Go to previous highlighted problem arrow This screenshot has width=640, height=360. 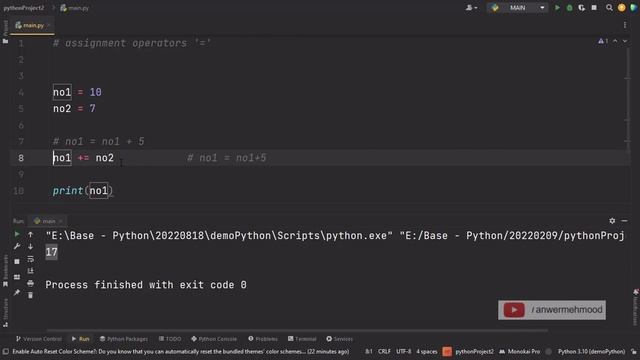point(615,41)
